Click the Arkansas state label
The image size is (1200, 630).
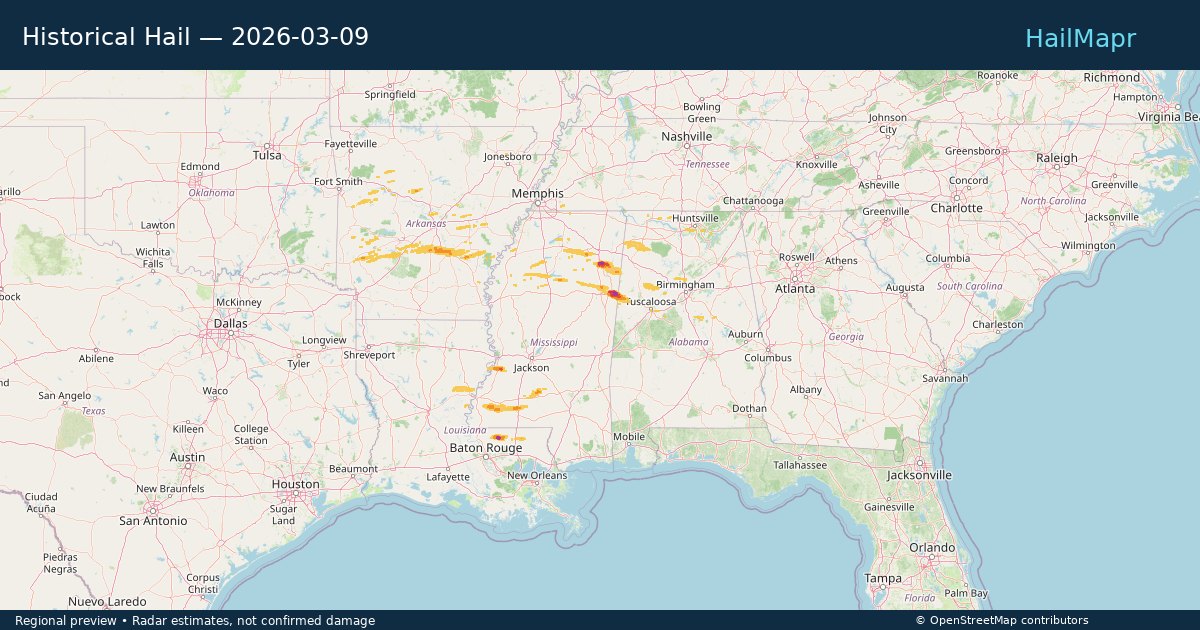426,223
